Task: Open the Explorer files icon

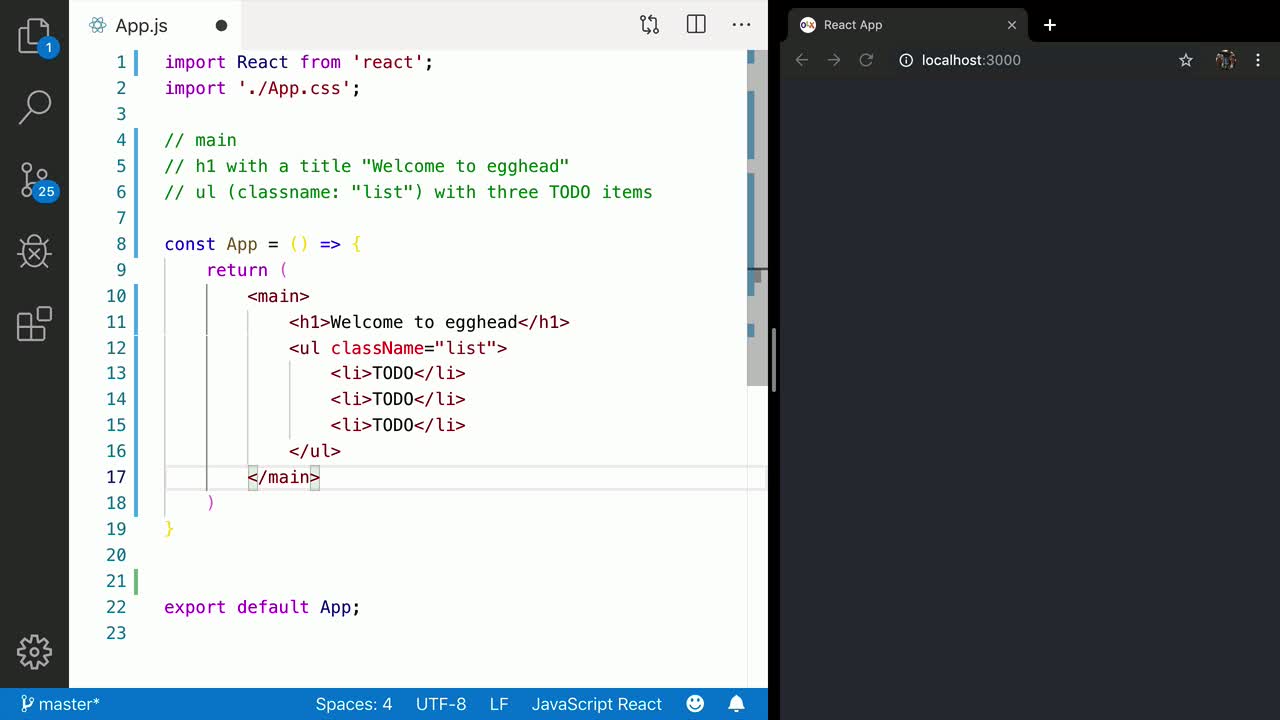Action: click(34, 36)
